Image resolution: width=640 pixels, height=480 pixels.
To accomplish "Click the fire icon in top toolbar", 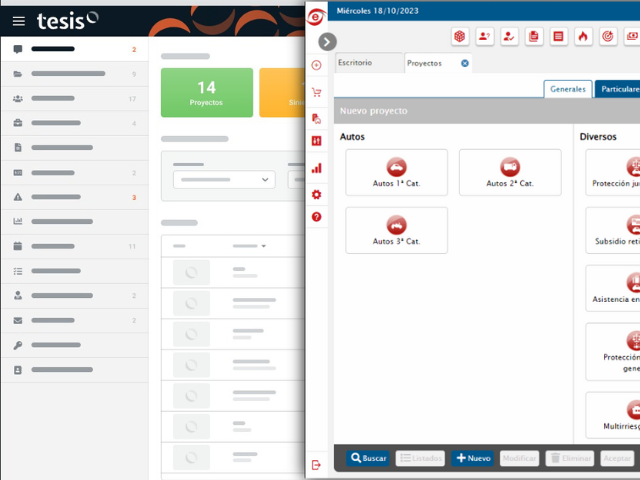I will (x=583, y=36).
